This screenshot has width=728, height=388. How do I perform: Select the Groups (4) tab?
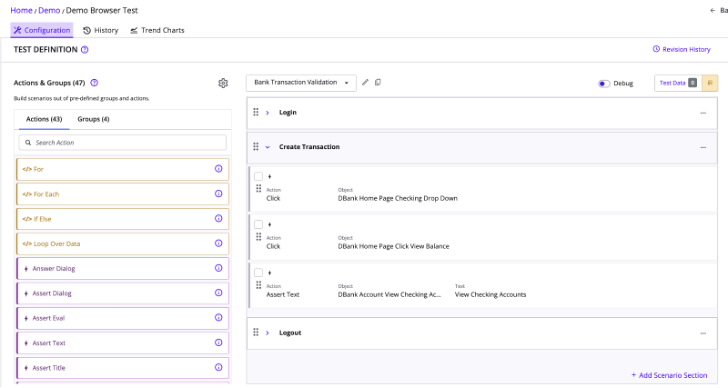93,119
